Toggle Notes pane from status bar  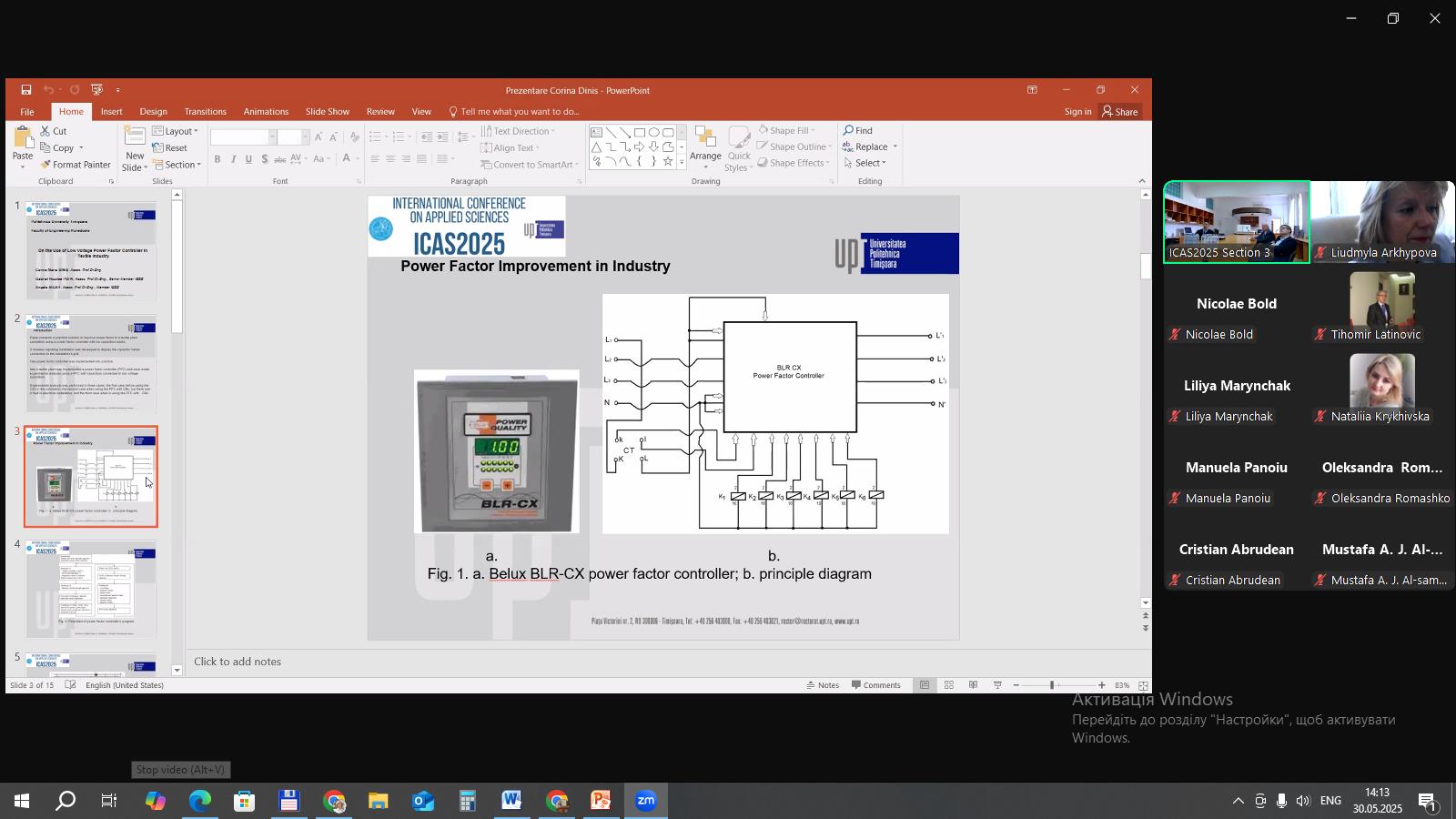pyautogui.click(x=823, y=685)
